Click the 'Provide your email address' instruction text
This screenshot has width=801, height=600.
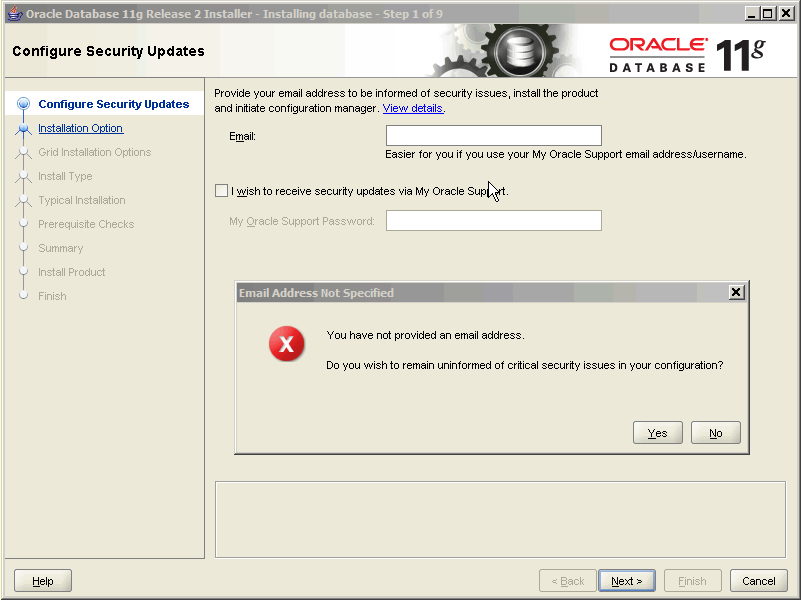point(406,101)
